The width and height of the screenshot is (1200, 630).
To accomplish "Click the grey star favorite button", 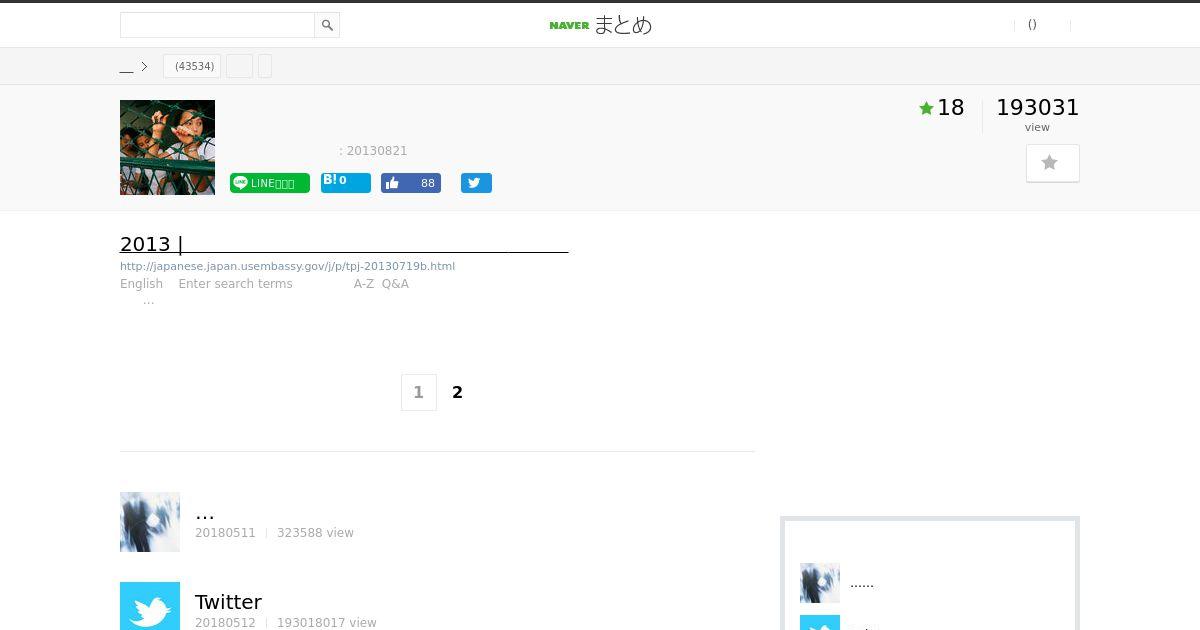I will coord(1053,163).
